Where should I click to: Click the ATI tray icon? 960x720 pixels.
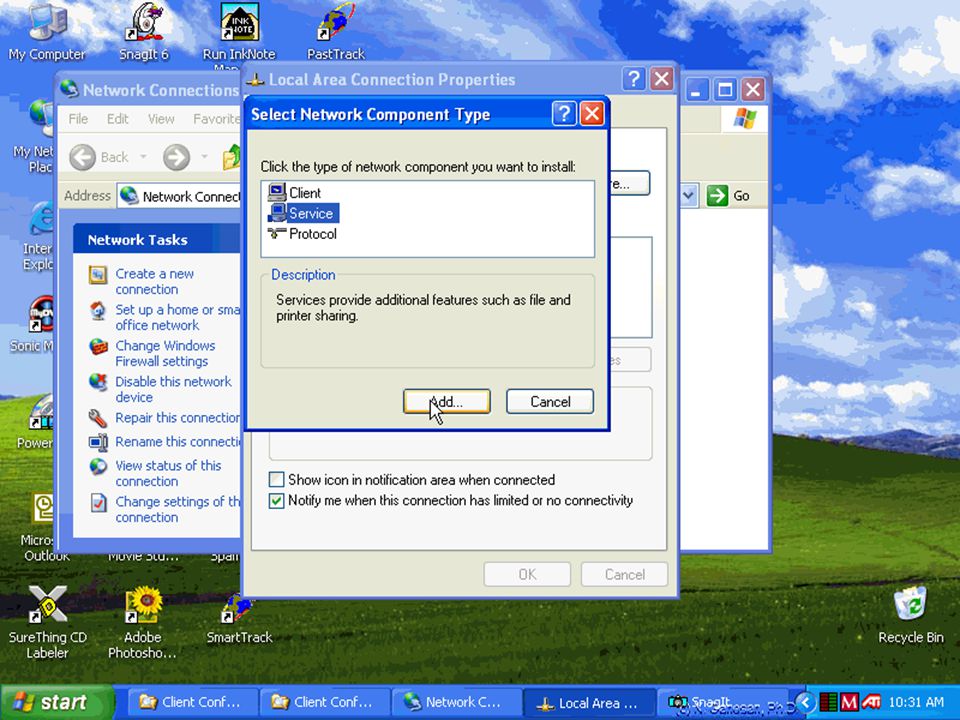coord(871,702)
